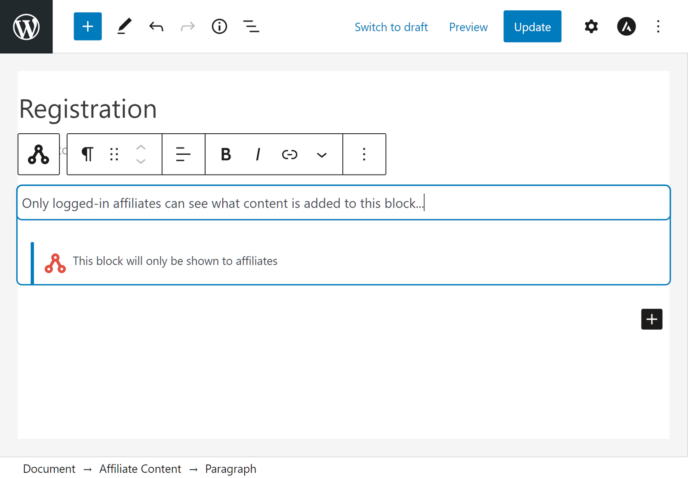688x478 pixels.
Task: Insert a link
Action: [290, 154]
